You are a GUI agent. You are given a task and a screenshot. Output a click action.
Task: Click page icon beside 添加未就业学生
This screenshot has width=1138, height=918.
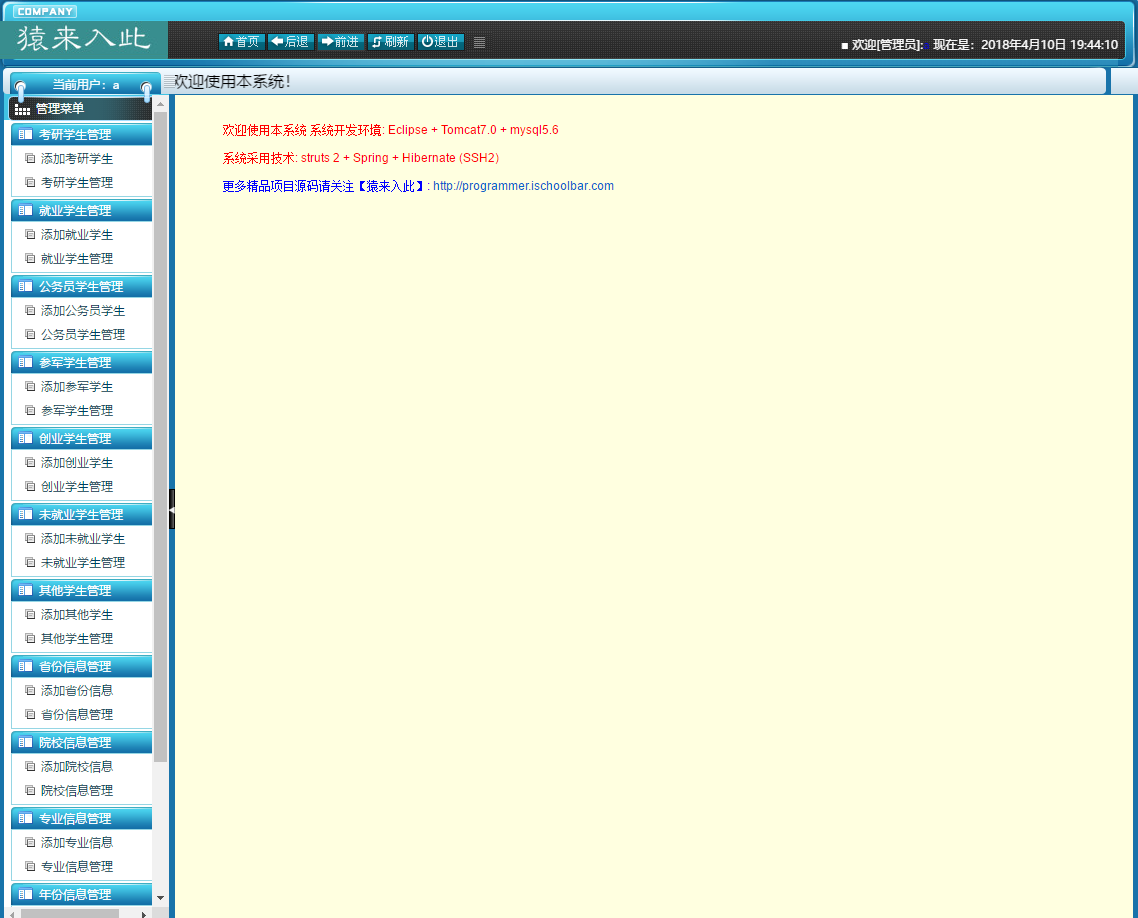(x=30, y=538)
